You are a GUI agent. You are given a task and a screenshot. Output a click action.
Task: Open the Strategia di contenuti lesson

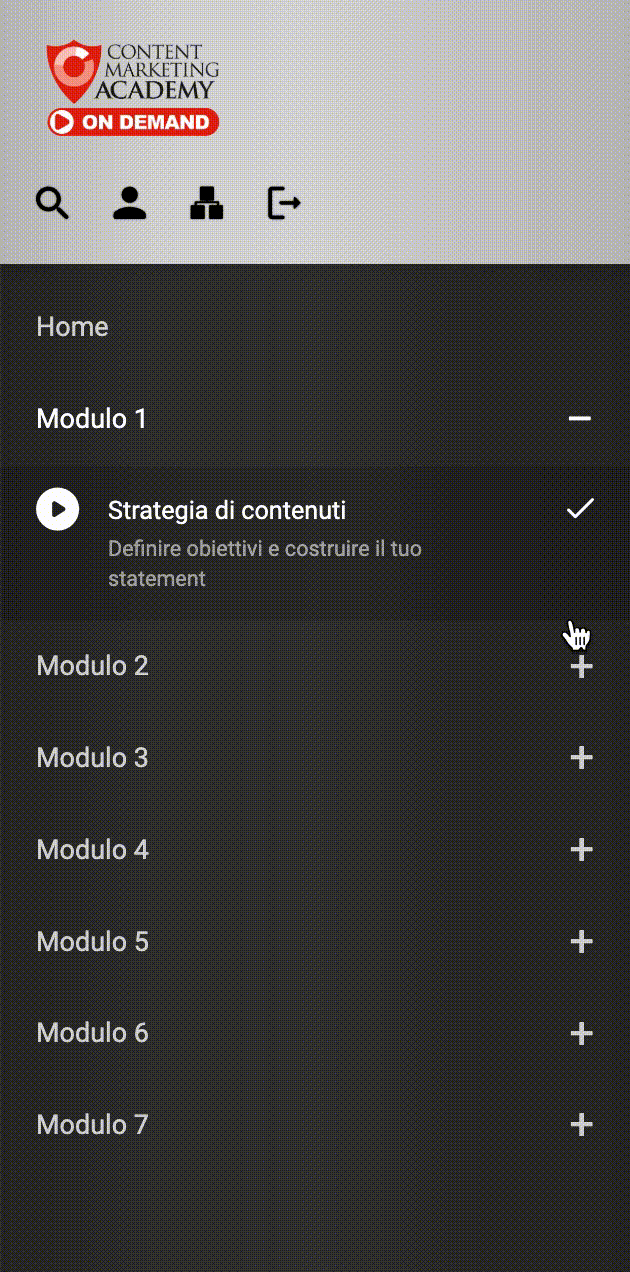(x=227, y=510)
